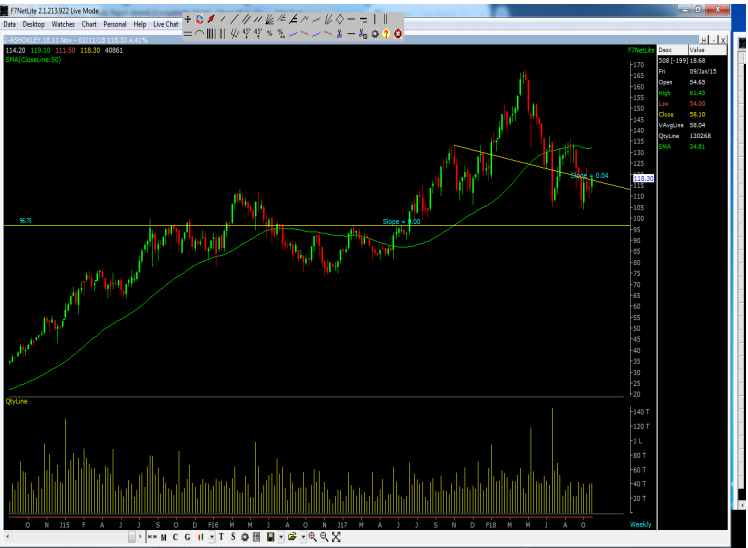
Task: Click the SMA(CloseLine:50) indicator label
Action: [x=33, y=60]
